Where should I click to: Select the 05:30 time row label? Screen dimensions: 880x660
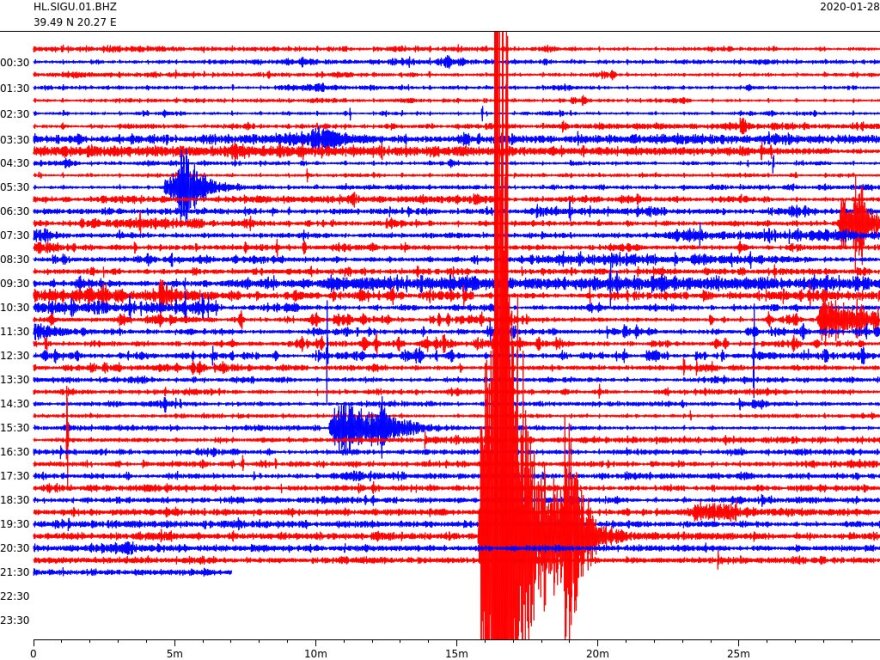[x=15, y=187]
